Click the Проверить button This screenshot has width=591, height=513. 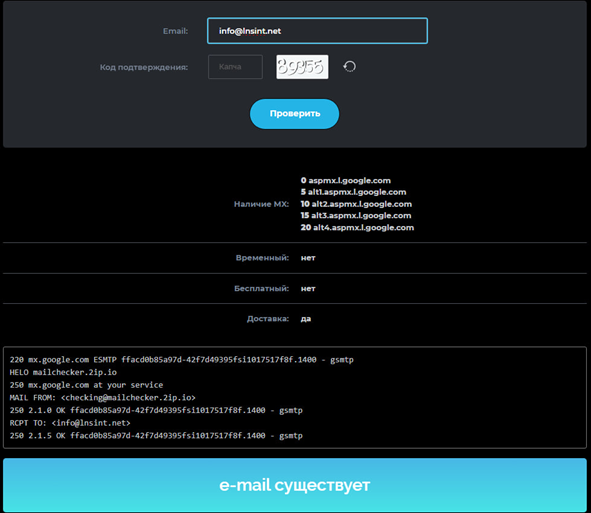point(294,114)
